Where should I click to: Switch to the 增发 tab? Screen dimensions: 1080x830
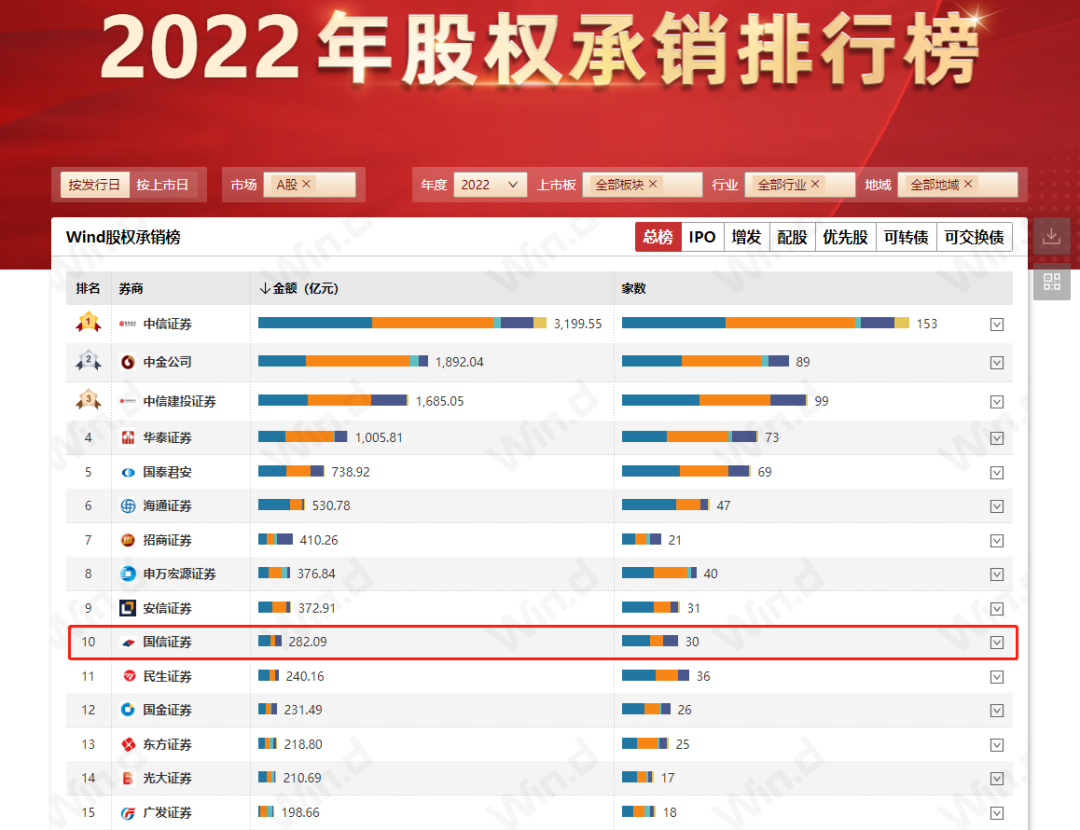pos(746,237)
